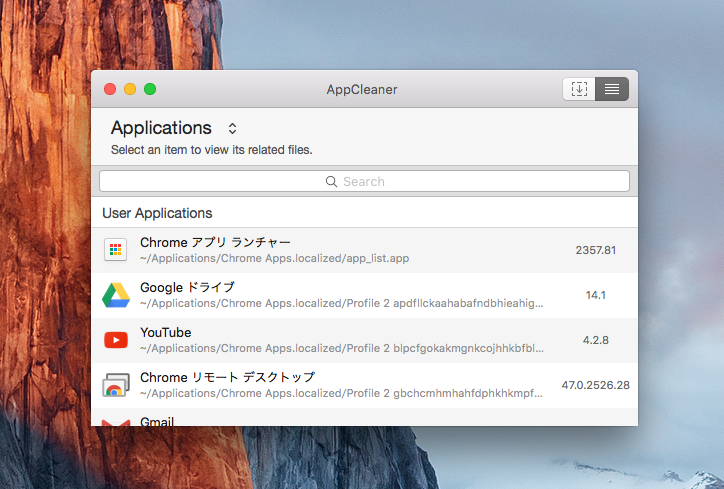
Task: Open the Applications category dropdown
Action: pos(174,128)
